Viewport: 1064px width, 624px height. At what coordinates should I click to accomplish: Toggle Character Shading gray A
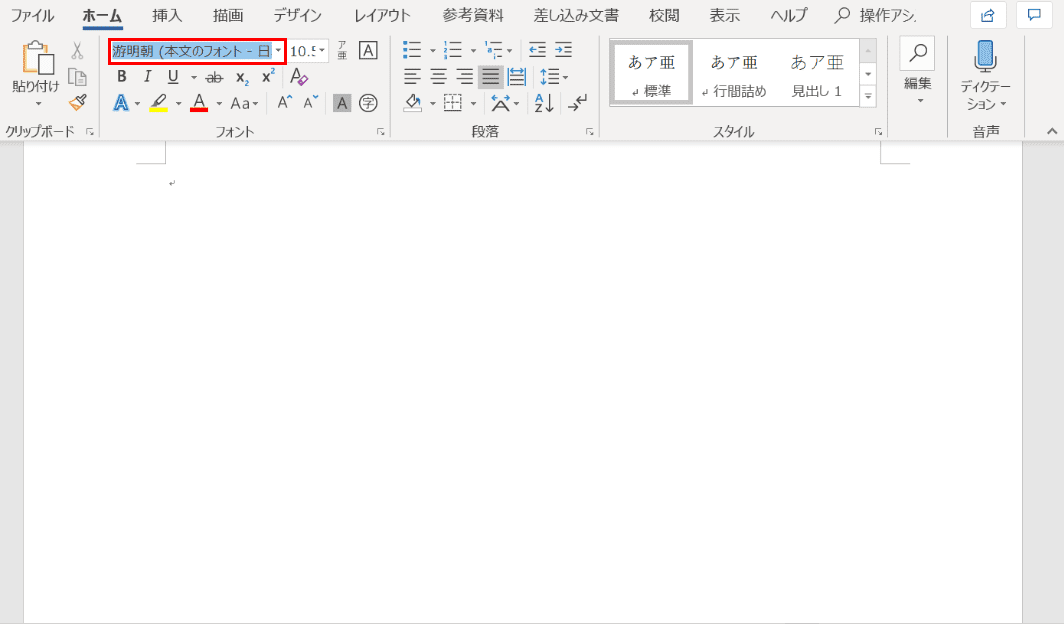point(342,103)
